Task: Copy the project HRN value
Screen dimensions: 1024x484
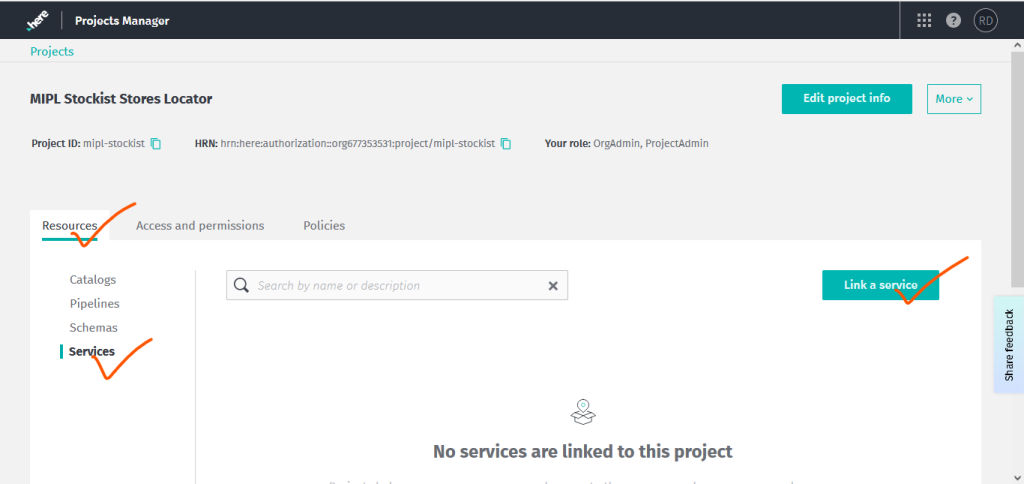Action: click(505, 144)
